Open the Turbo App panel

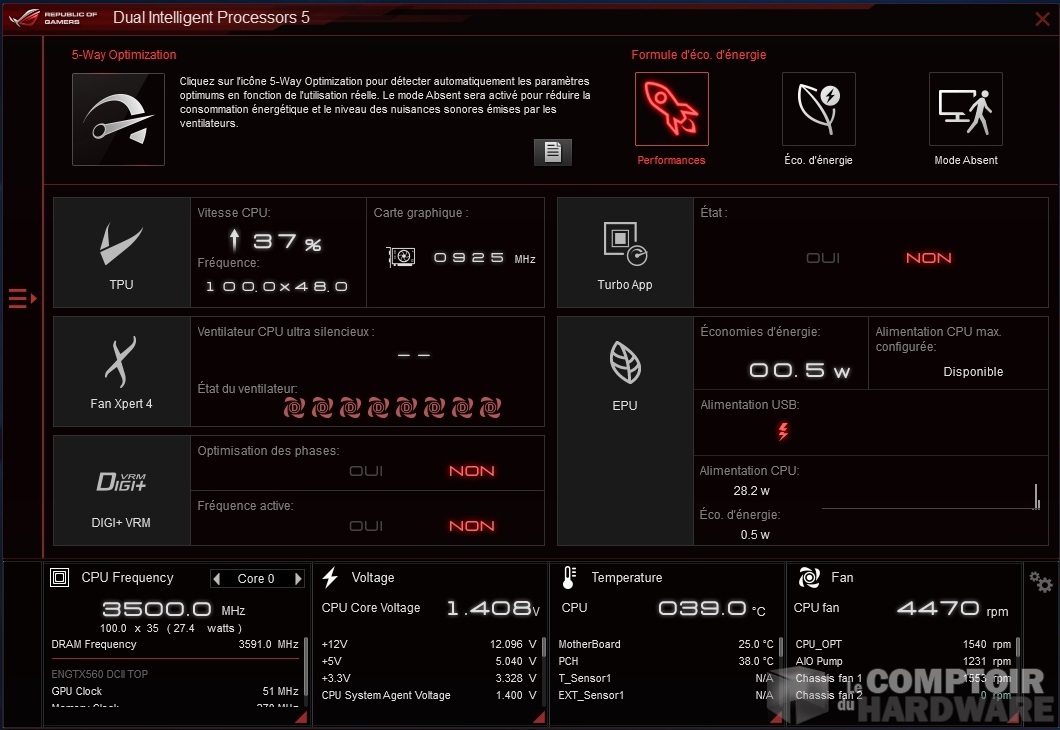[625, 252]
